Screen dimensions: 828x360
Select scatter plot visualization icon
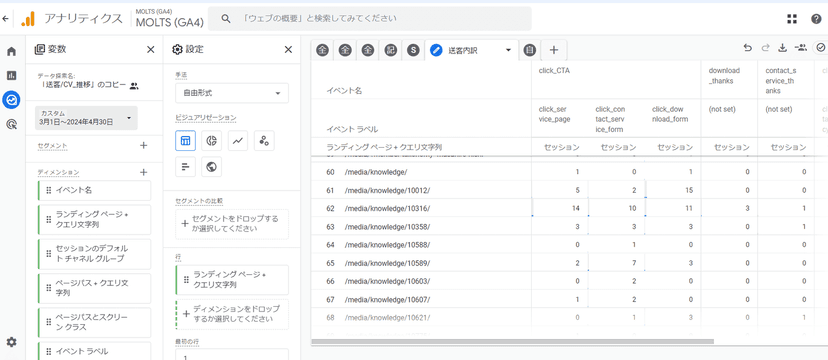pos(264,141)
